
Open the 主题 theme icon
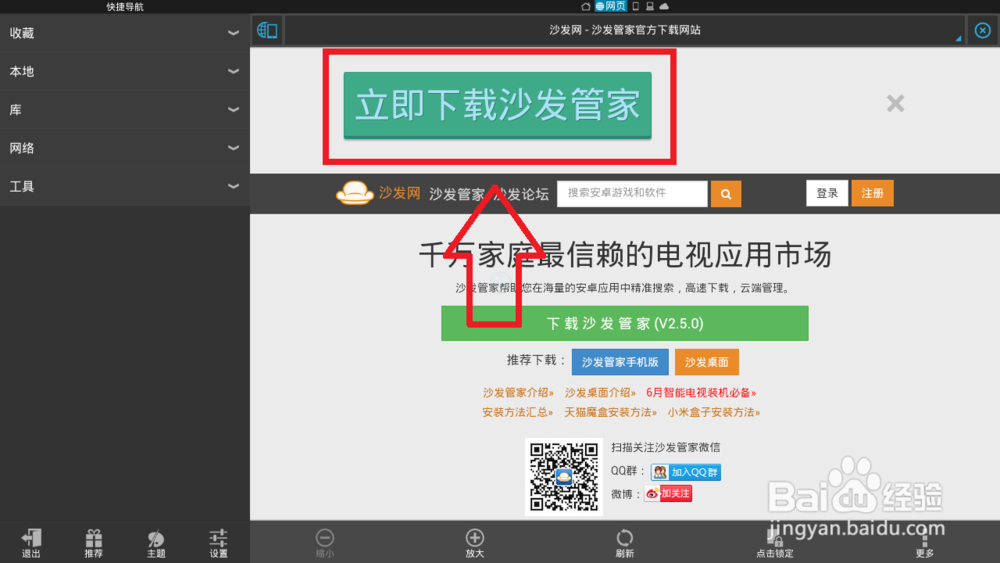click(x=156, y=543)
